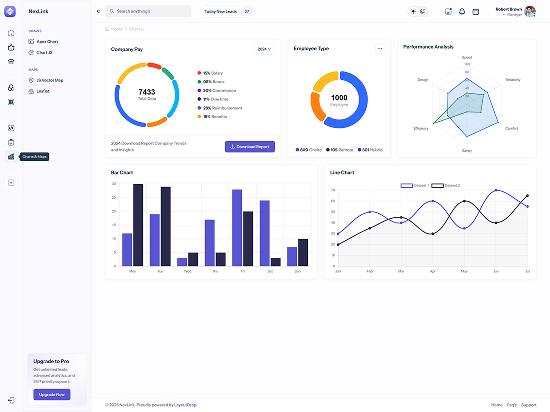
Task: Click the logout icon at sidebar bottom
Action: [11, 400]
